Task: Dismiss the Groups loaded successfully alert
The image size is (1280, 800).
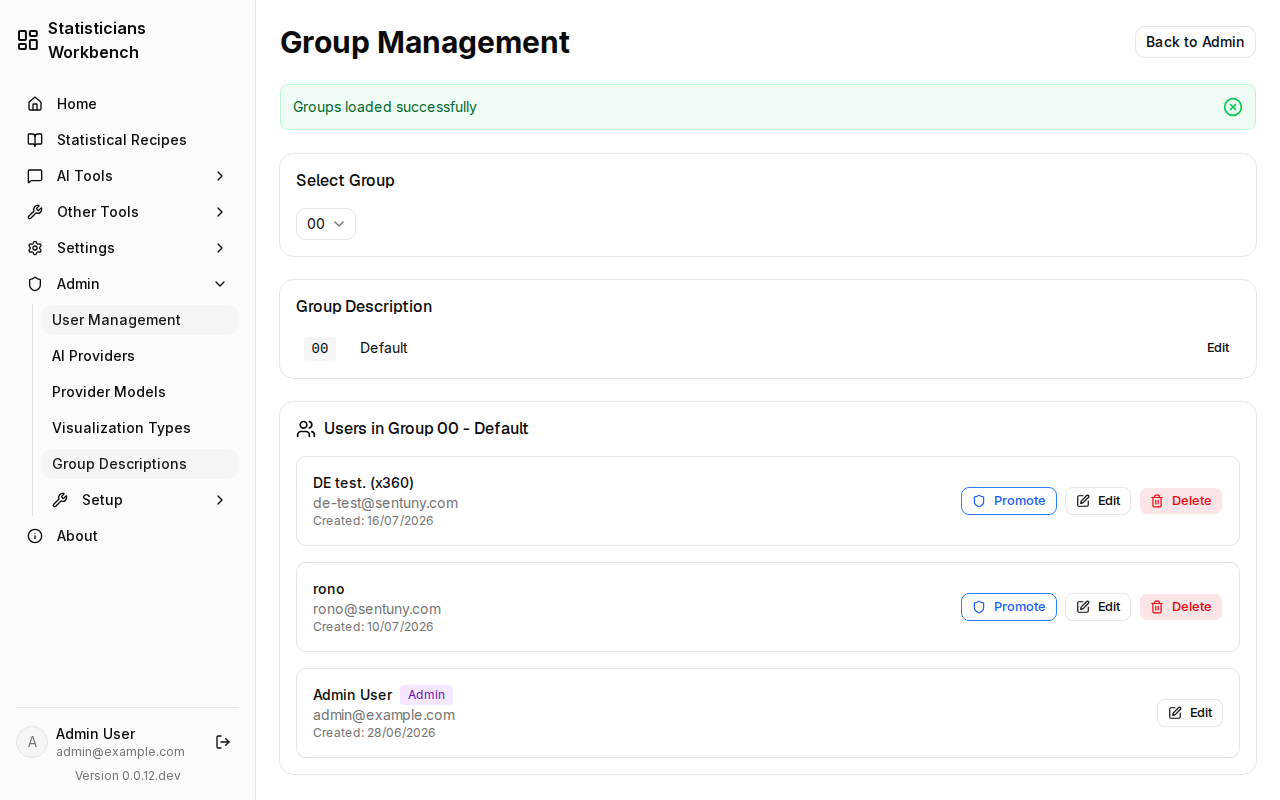Action: (1233, 107)
